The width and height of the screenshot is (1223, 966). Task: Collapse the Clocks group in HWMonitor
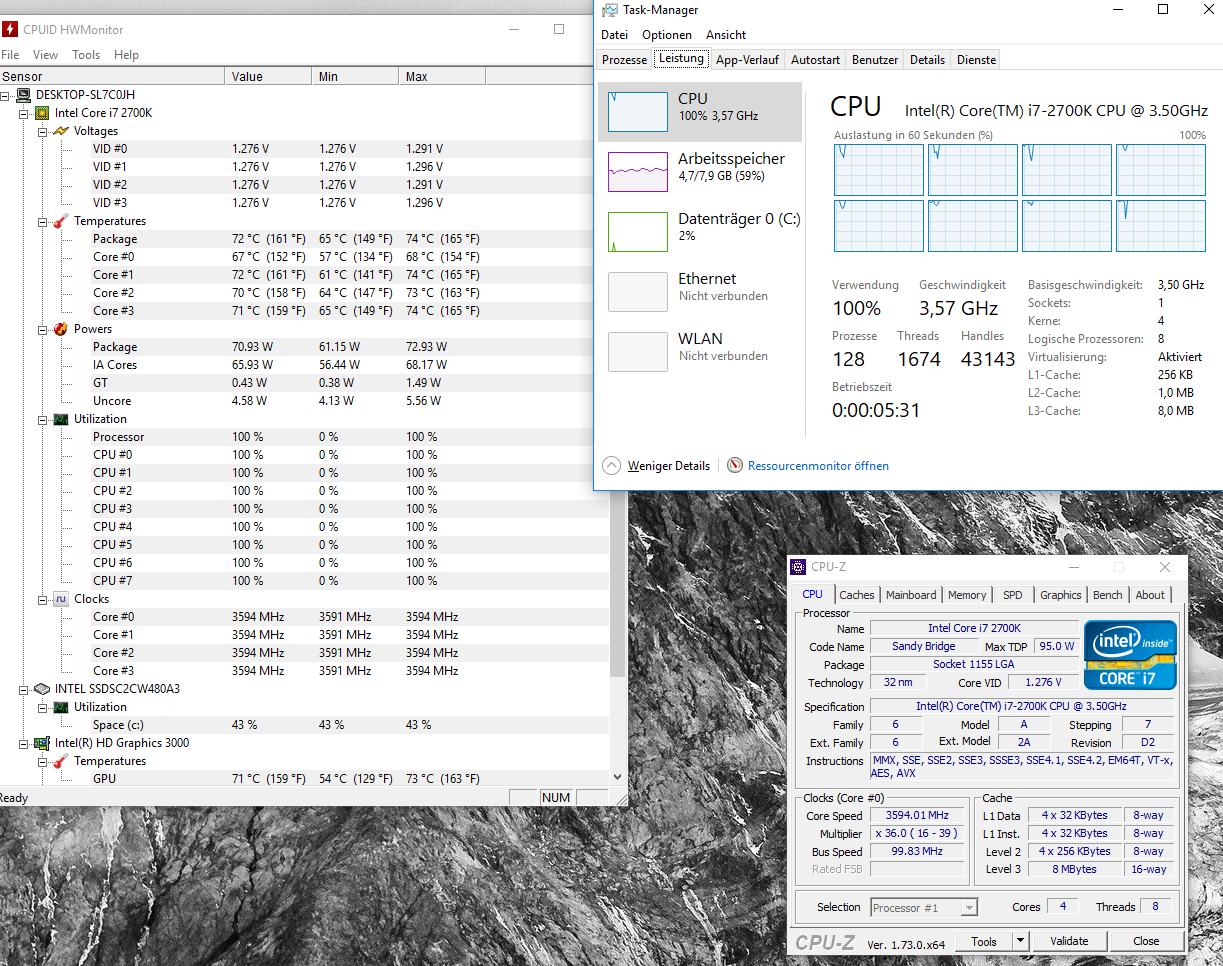(x=43, y=599)
